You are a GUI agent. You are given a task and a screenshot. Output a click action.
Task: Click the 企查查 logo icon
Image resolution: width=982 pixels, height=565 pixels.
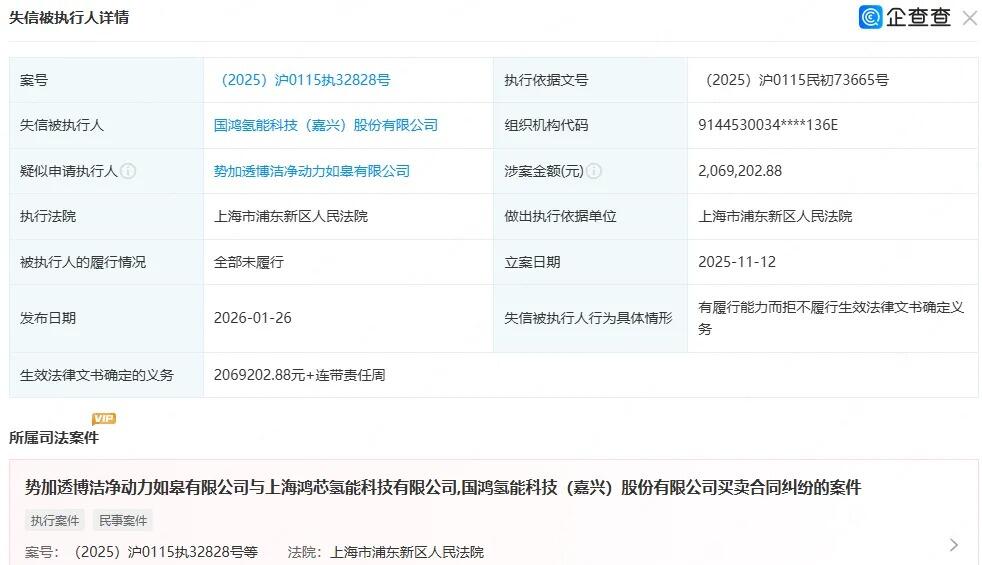pos(871,17)
